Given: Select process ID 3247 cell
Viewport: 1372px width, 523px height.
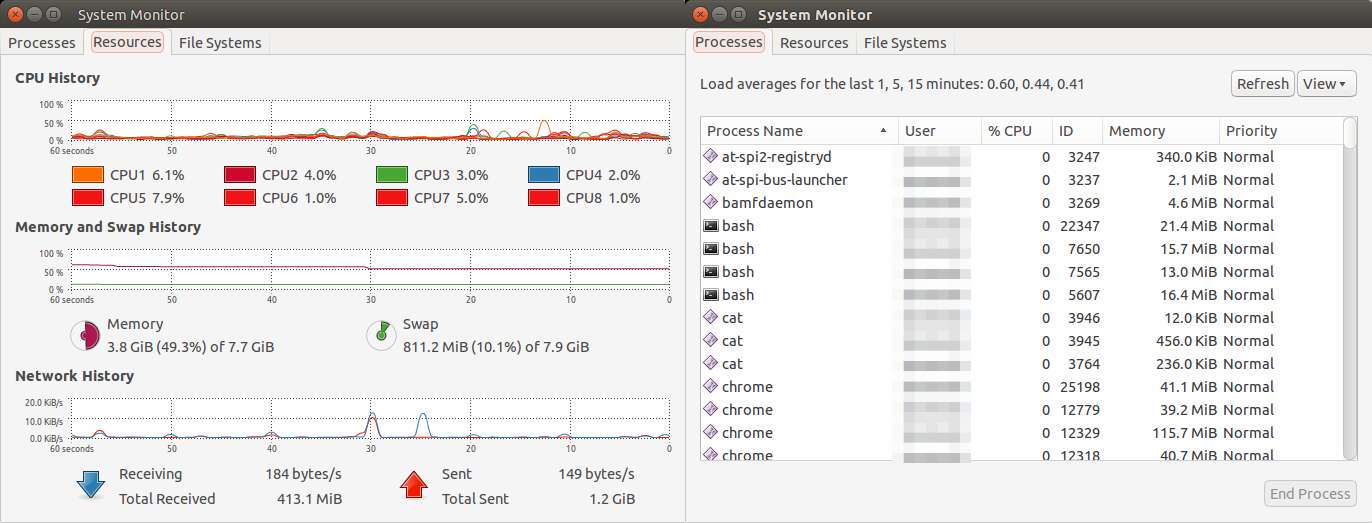Looking at the screenshot, I should [x=1083, y=157].
